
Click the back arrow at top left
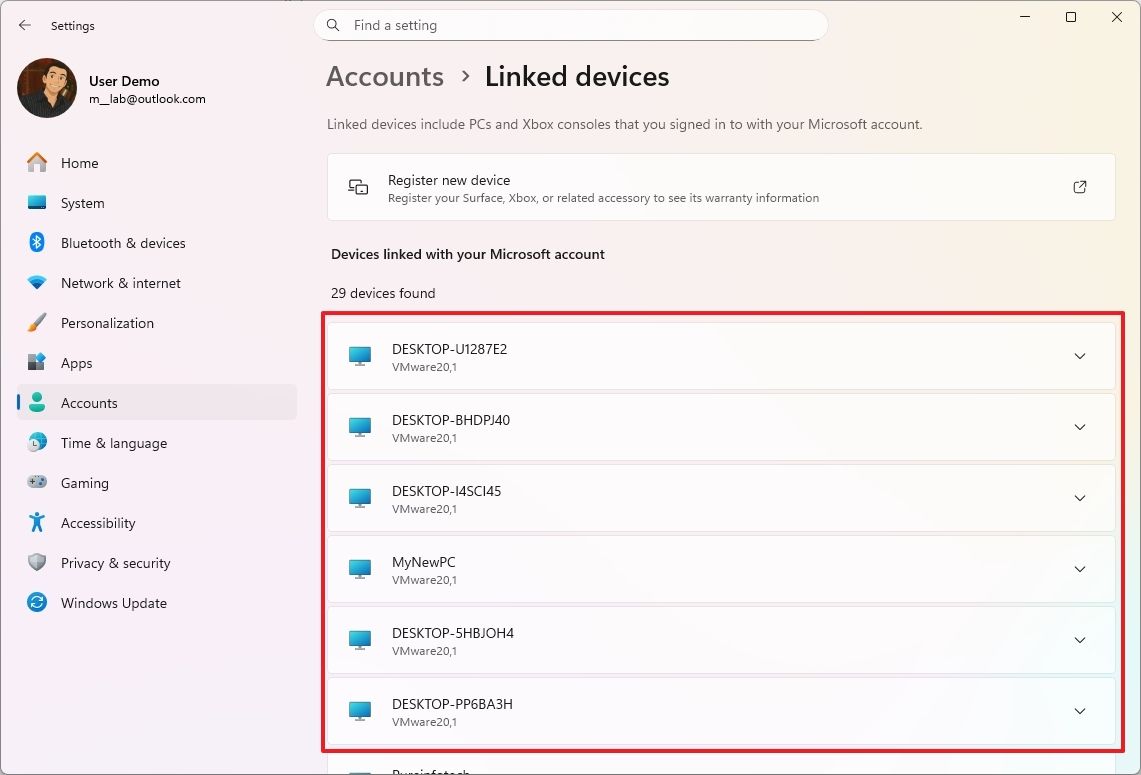coord(24,25)
